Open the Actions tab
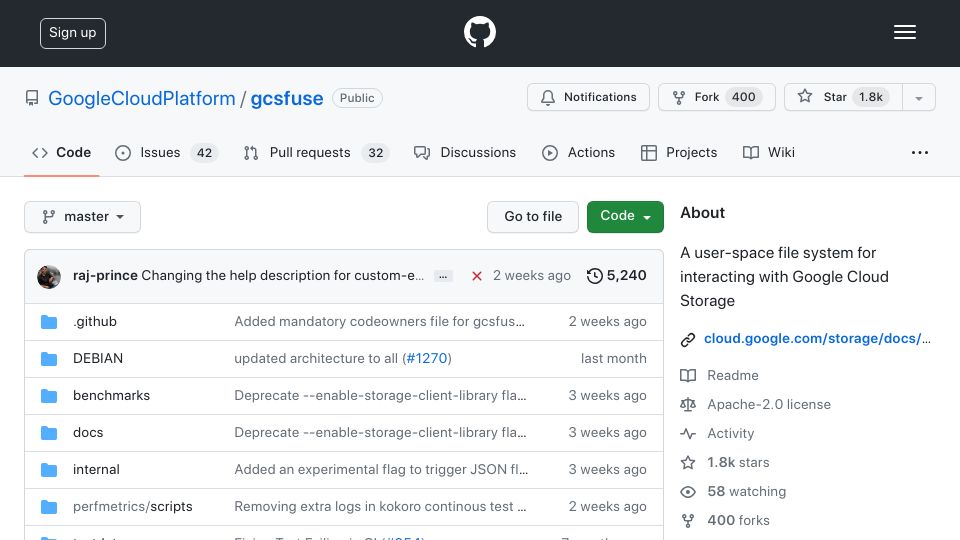This screenshot has width=960, height=540. 579,152
